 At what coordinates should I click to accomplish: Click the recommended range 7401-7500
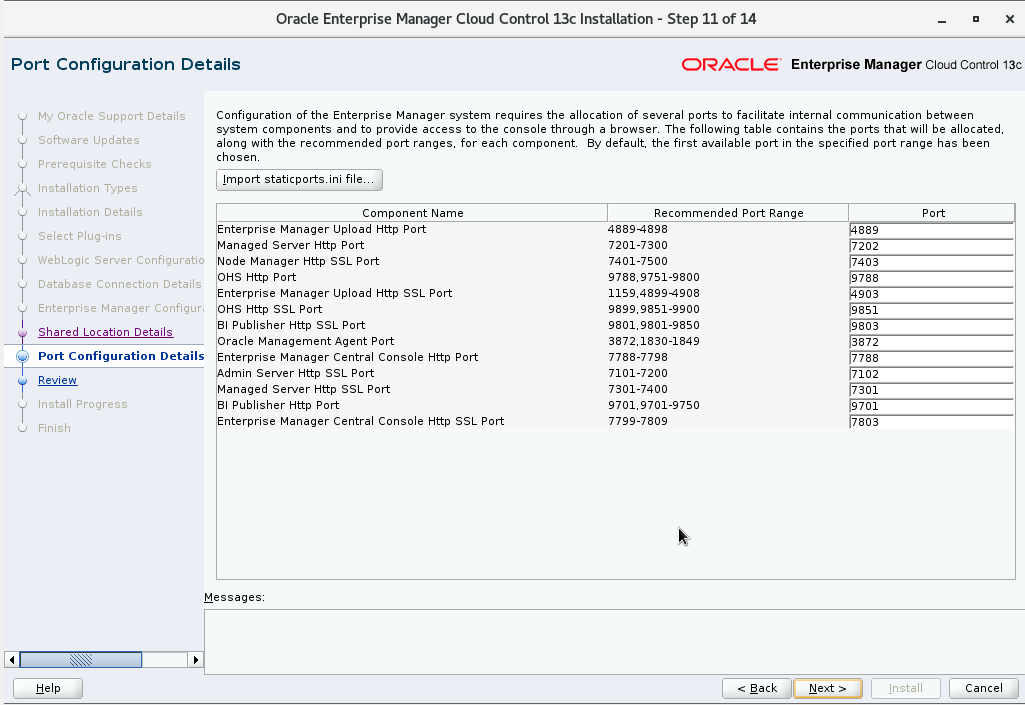(638, 261)
